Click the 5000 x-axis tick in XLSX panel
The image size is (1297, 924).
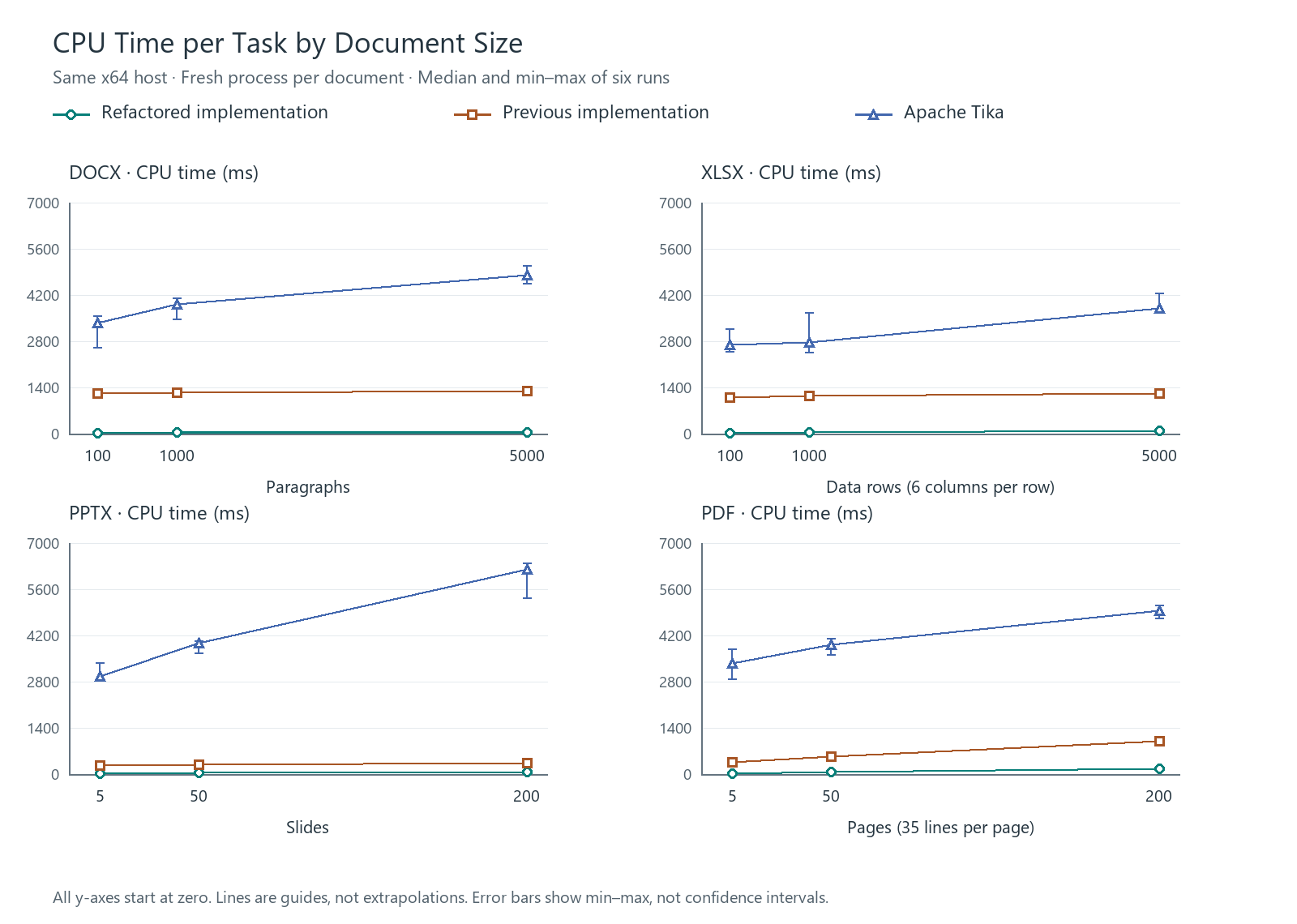click(x=1159, y=456)
